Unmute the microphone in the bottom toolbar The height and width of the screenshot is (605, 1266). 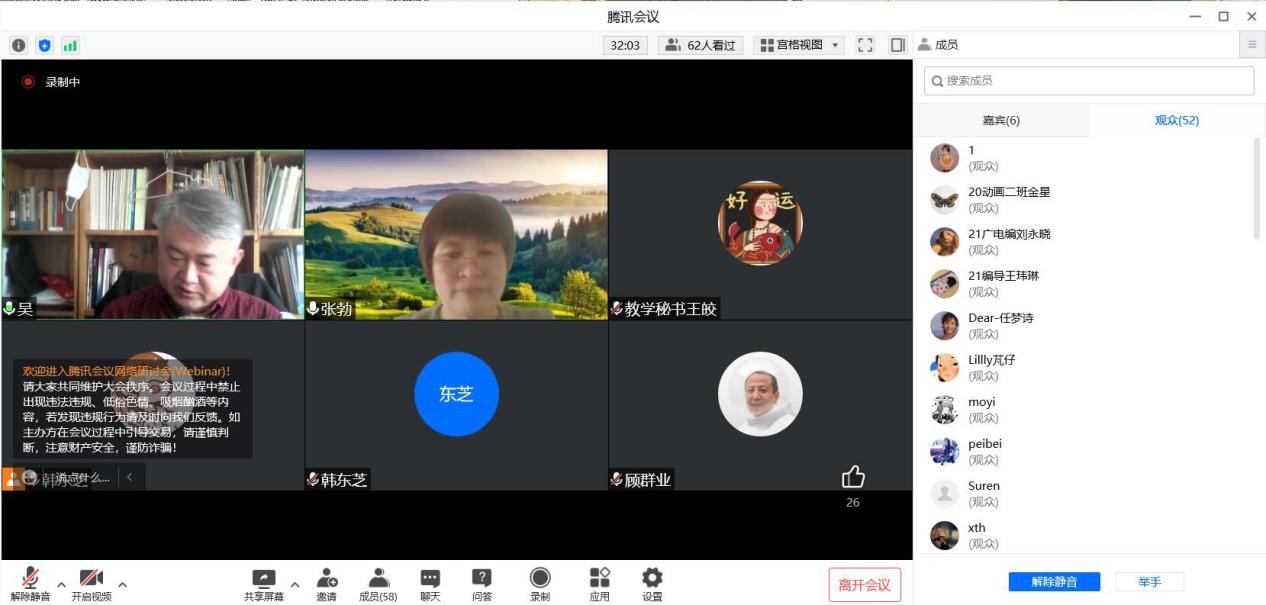pyautogui.click(x=30, y=584)
